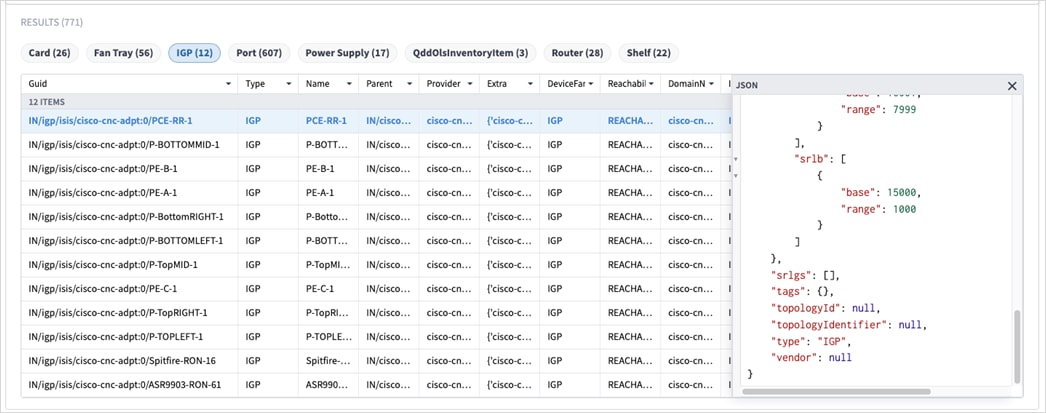Click the JSON panel horizontal scrollbar

(836, 392)
